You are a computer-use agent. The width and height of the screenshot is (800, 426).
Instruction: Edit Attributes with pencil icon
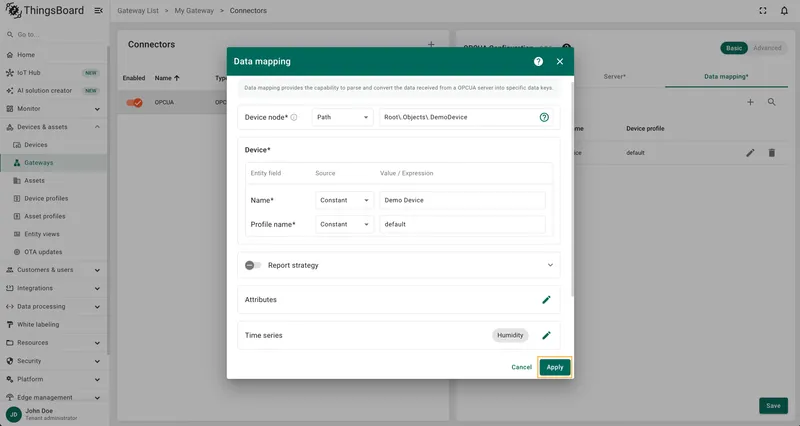[x=546, y=300]
